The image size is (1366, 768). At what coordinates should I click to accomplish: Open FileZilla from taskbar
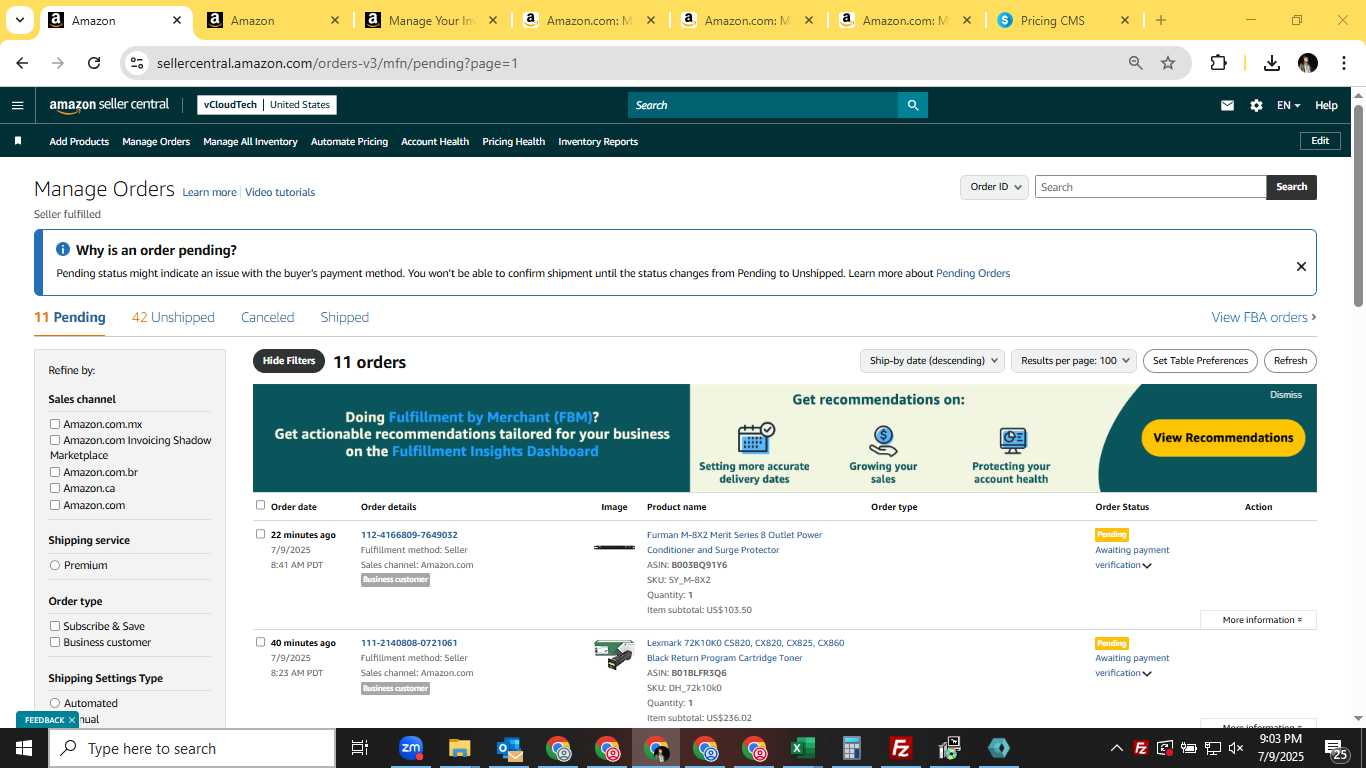point(901,748)
